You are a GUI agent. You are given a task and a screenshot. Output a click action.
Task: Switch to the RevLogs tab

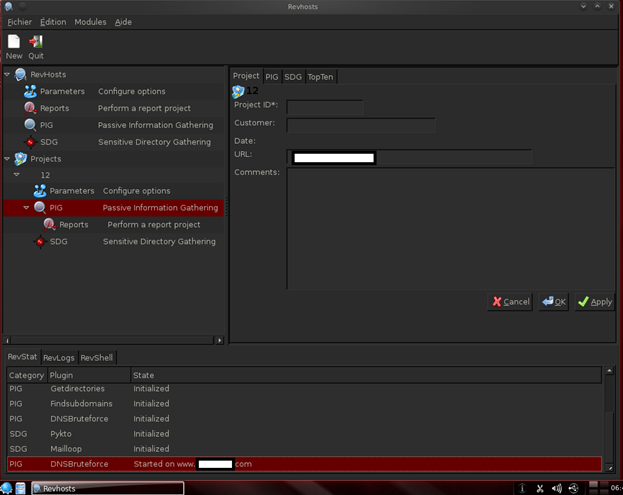pos(58,357)
